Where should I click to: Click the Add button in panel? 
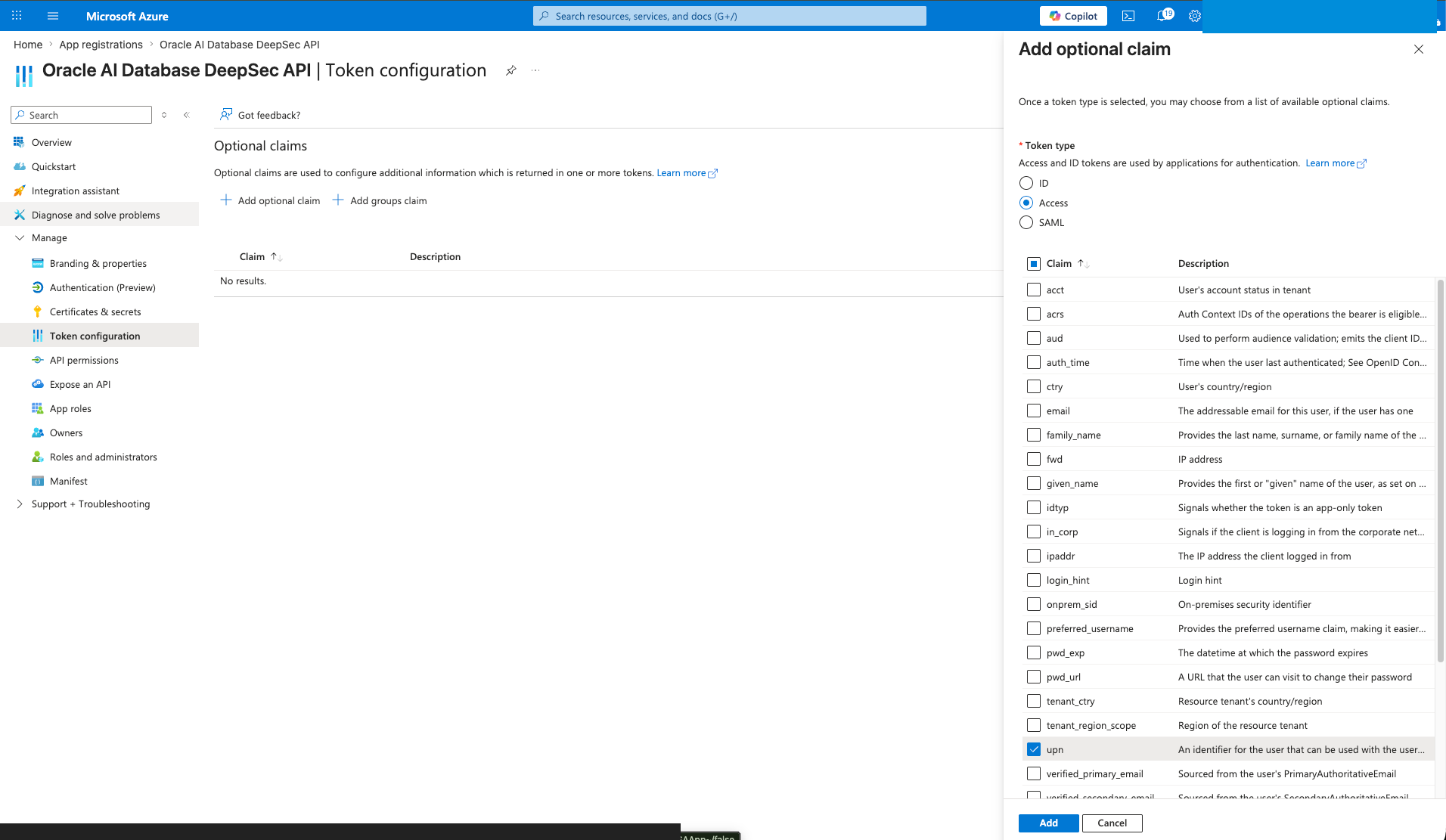pos(1048,823)
